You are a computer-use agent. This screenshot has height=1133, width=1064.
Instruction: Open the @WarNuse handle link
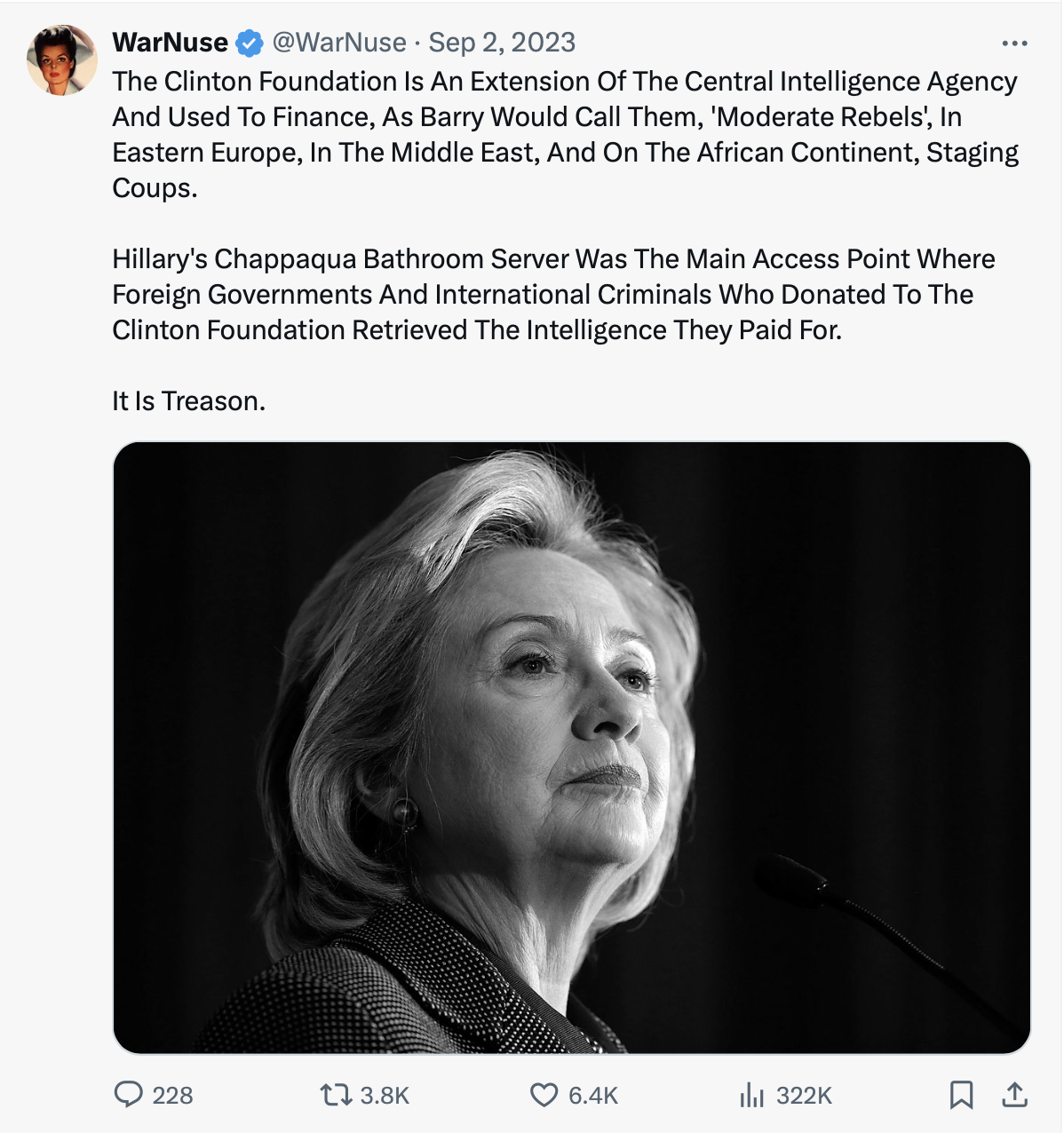[x=338, y=43]
